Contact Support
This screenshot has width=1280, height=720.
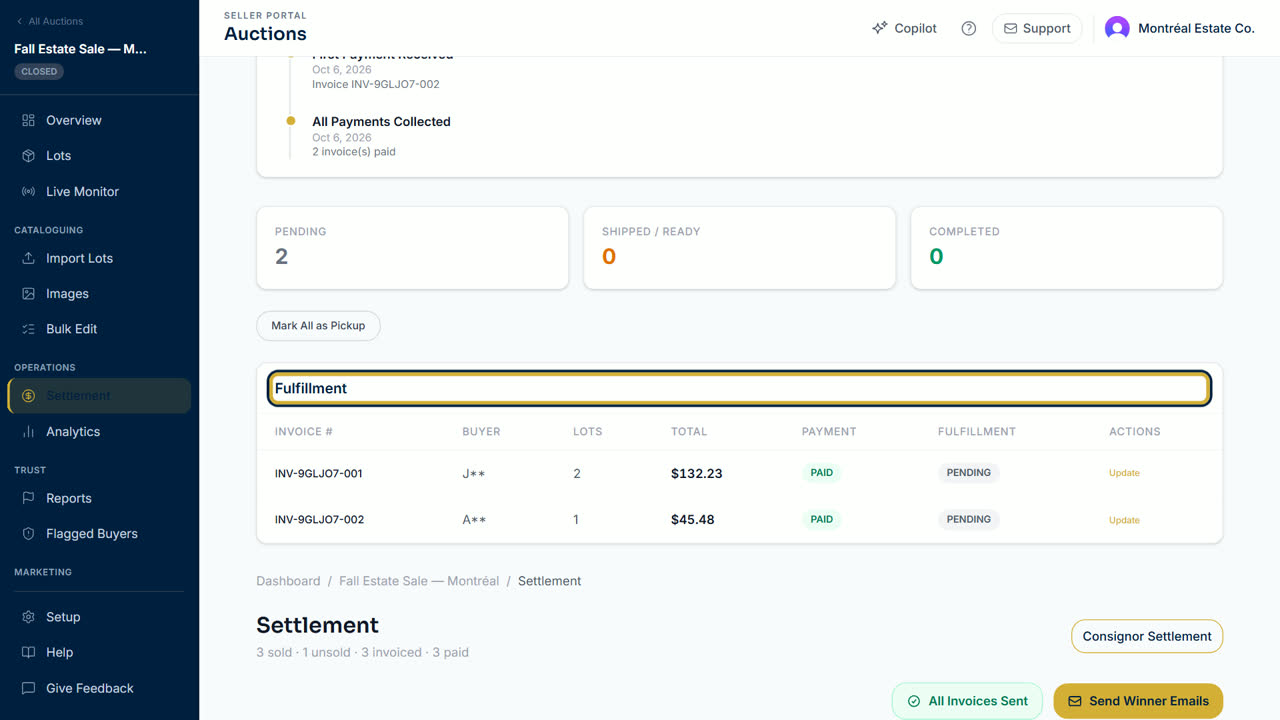coord(1037,28)
